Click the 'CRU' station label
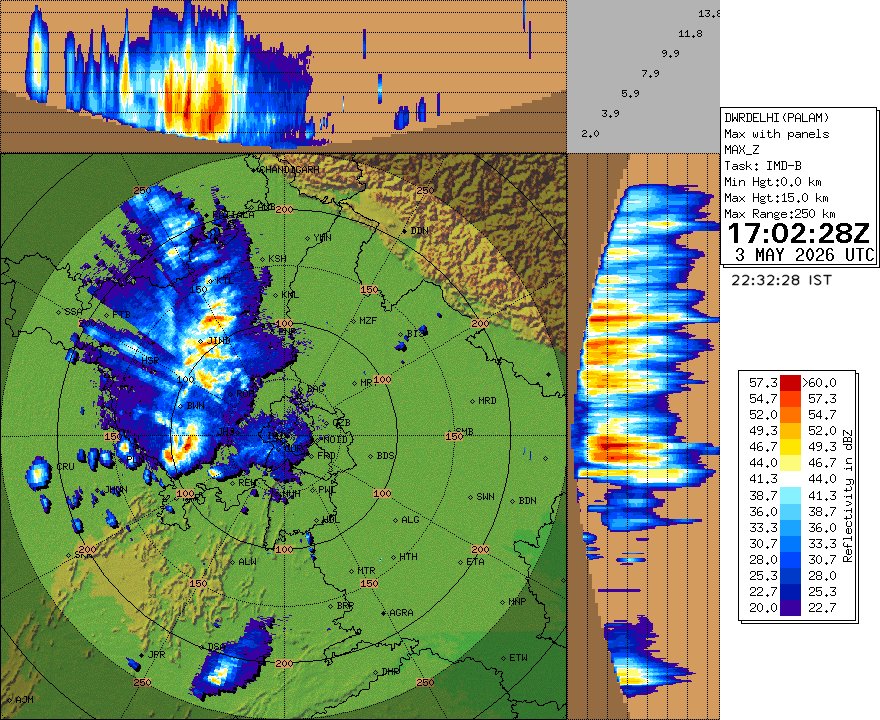This screenshot has height=720, width=880. pyautogui.click(x=65, y=466)
